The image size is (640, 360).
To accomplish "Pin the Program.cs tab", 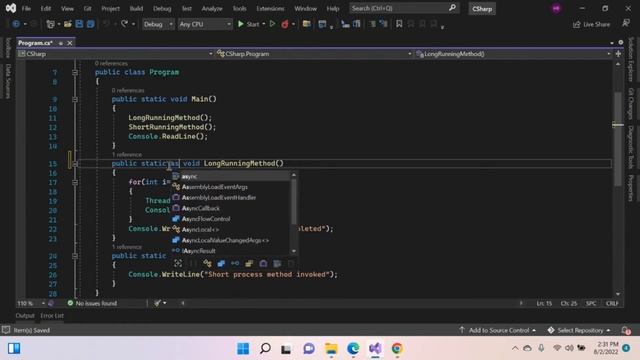I will point(61,43).
